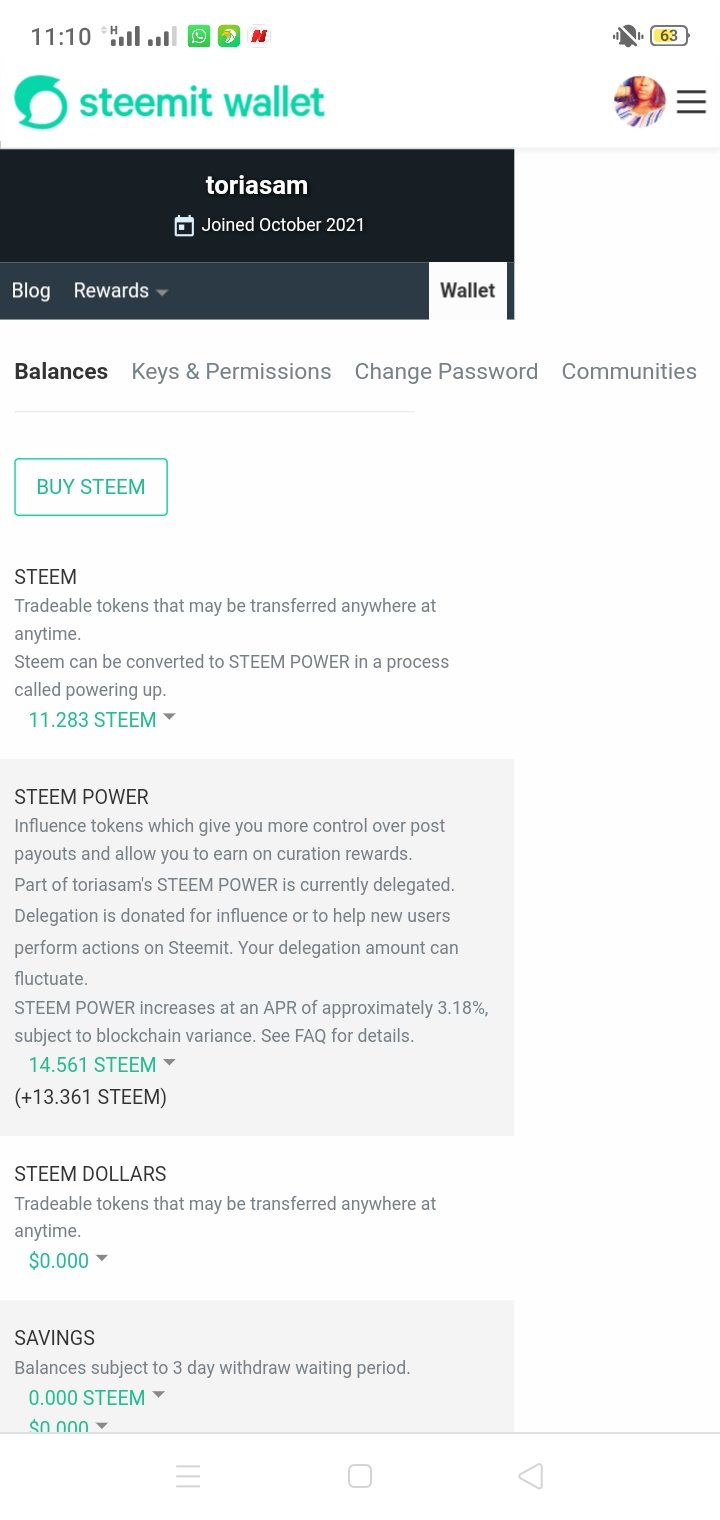Tap the user profile avatar
Screen dimensions: 720x1520
tap(640, 102)
